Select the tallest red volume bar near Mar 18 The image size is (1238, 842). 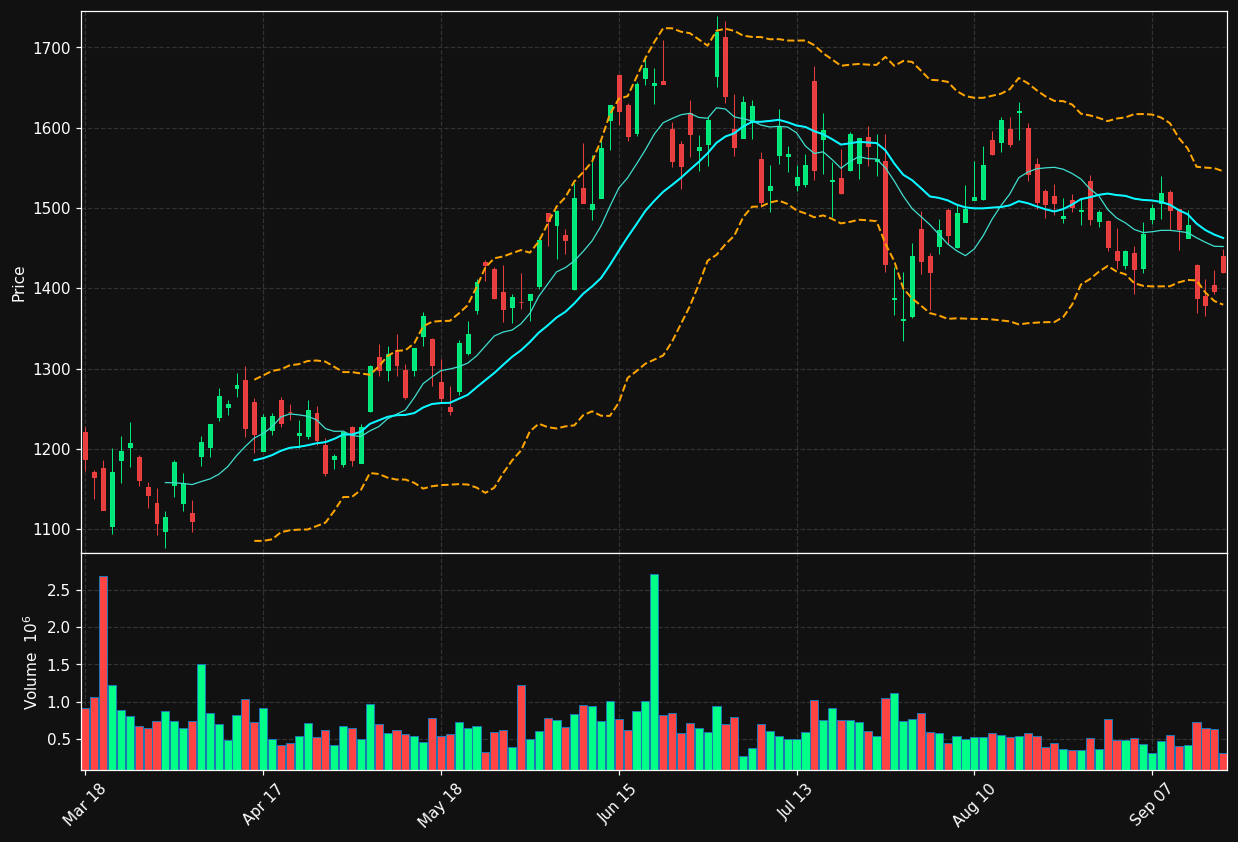(103, 673)
